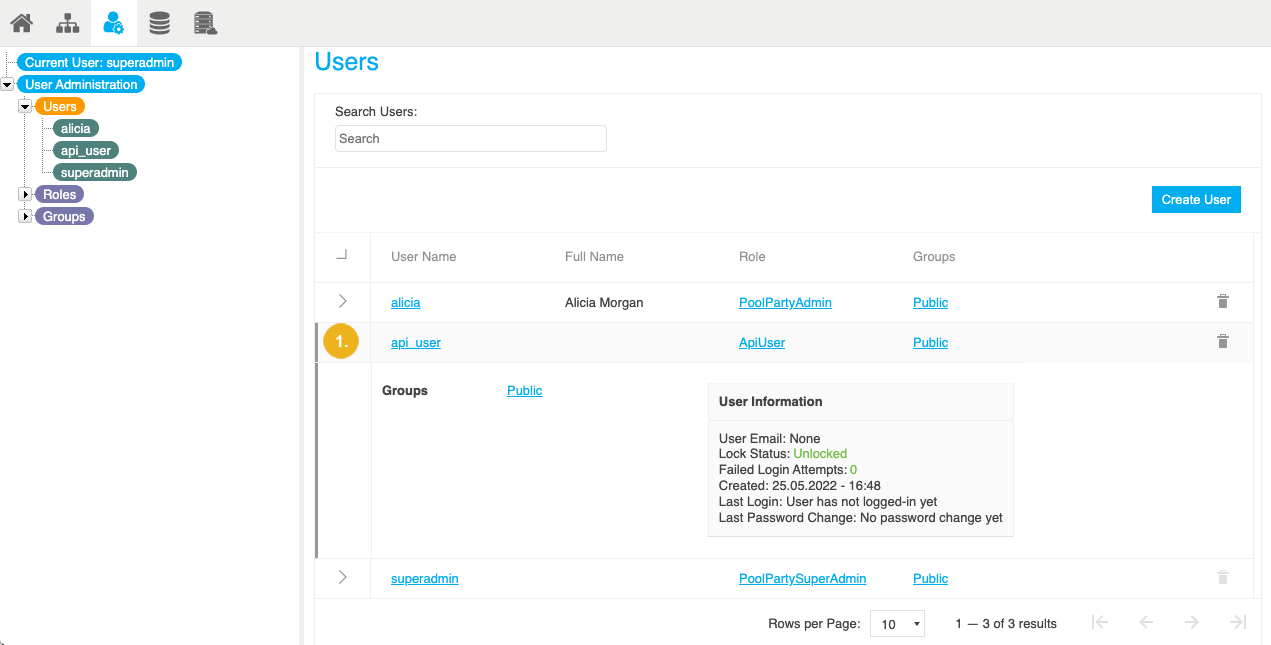1271x645 pixels.
Task: Select the user administration icon
Action: pyautogui.click(x=114, y=22)
